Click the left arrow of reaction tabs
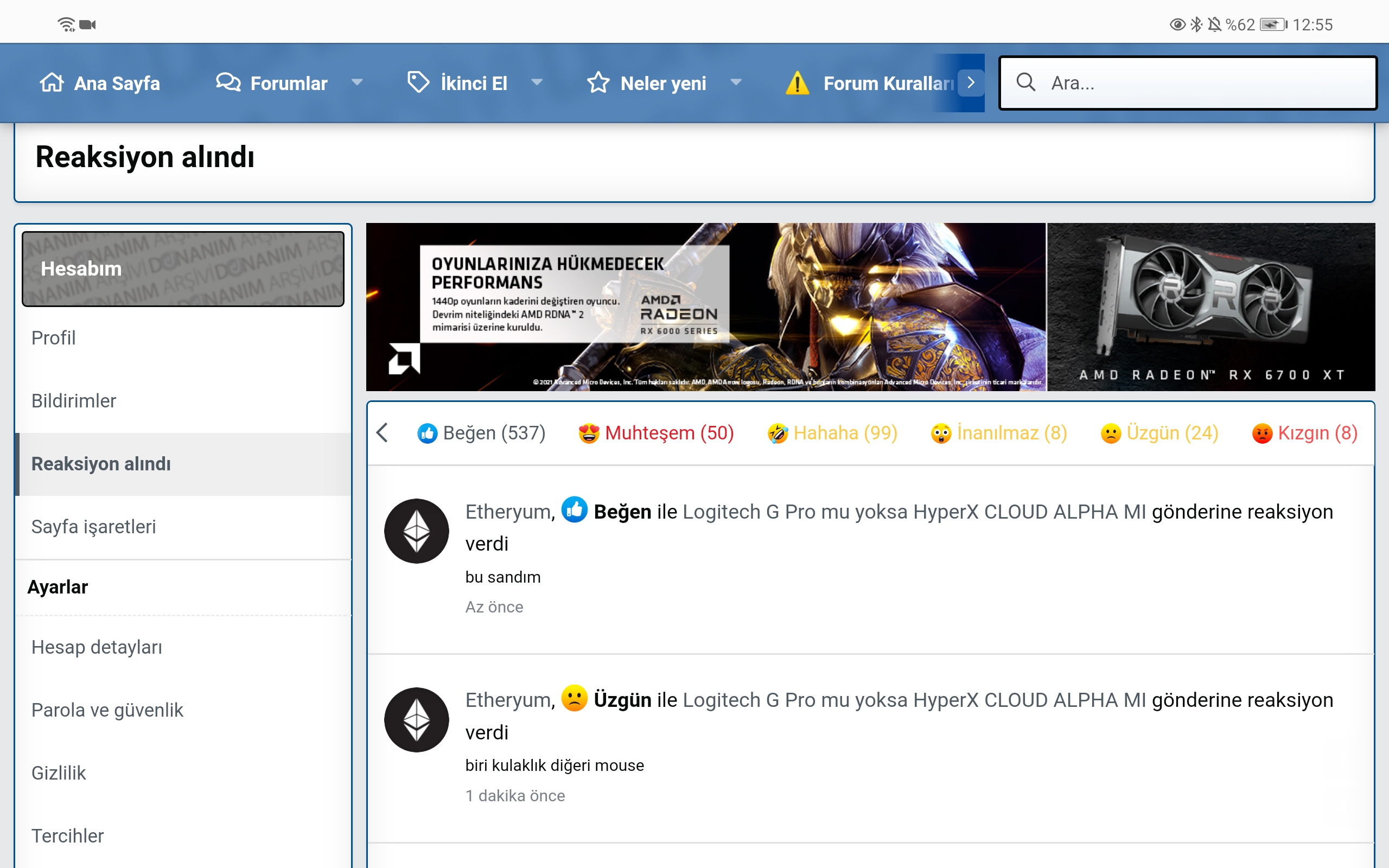This screenshot has width=1389, height=868. pos(383,433)
